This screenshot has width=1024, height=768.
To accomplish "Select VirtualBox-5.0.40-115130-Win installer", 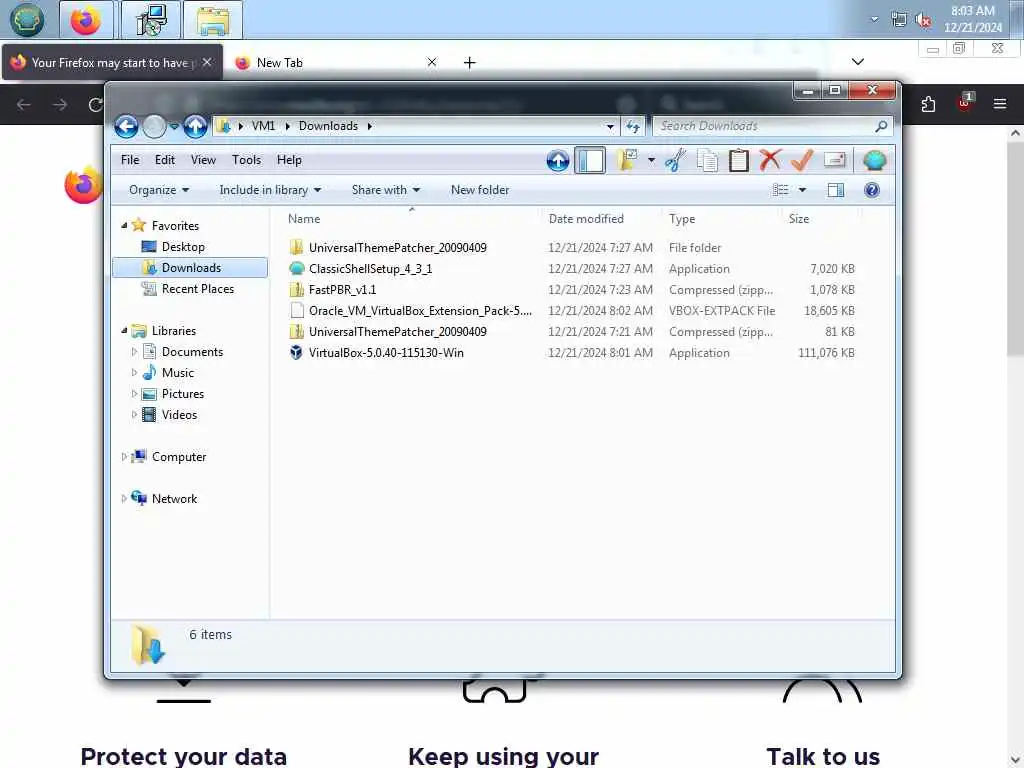I will [386, 353].
